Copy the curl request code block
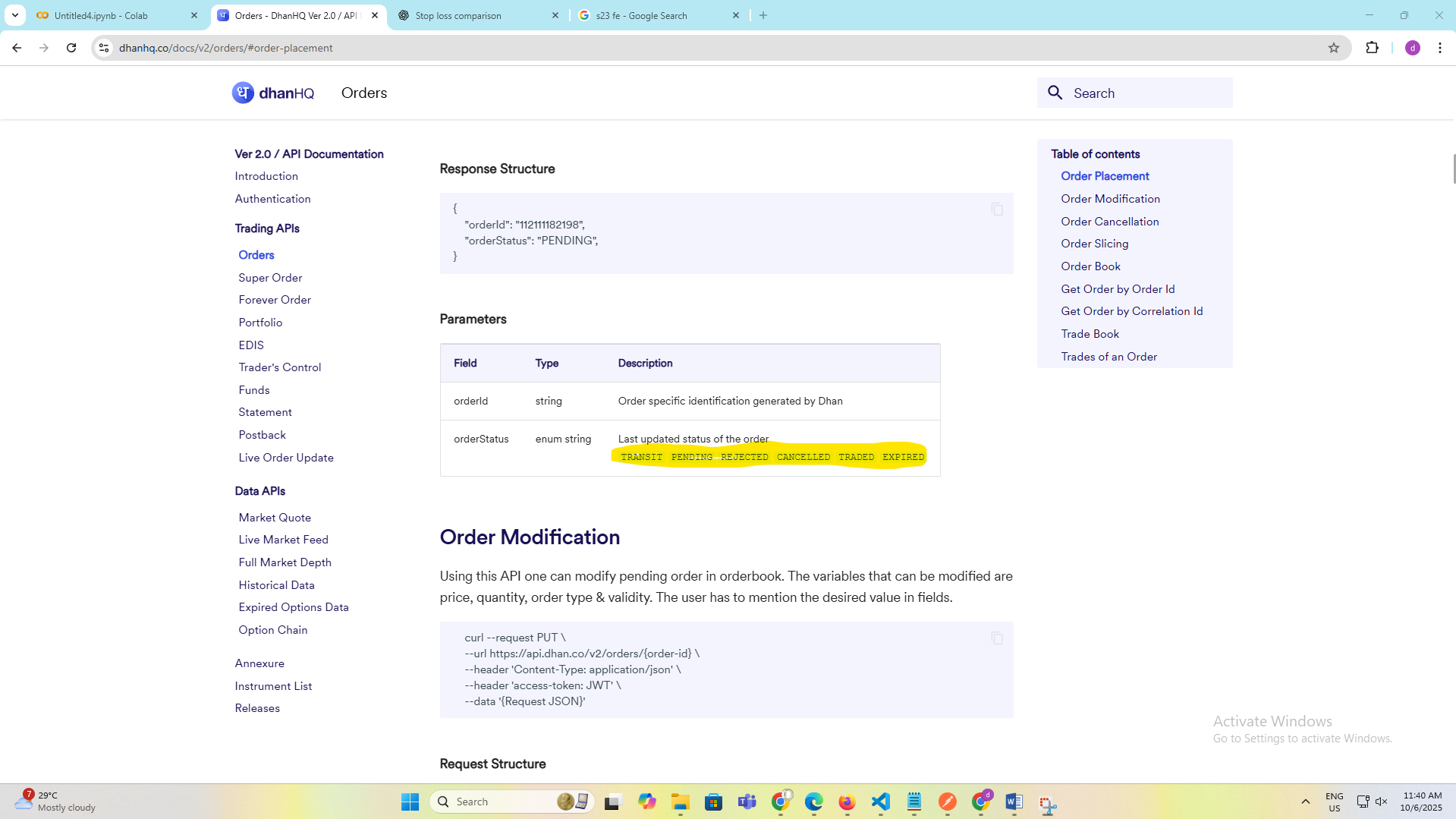Screen dimensions: 1456x819 [997, 638]
